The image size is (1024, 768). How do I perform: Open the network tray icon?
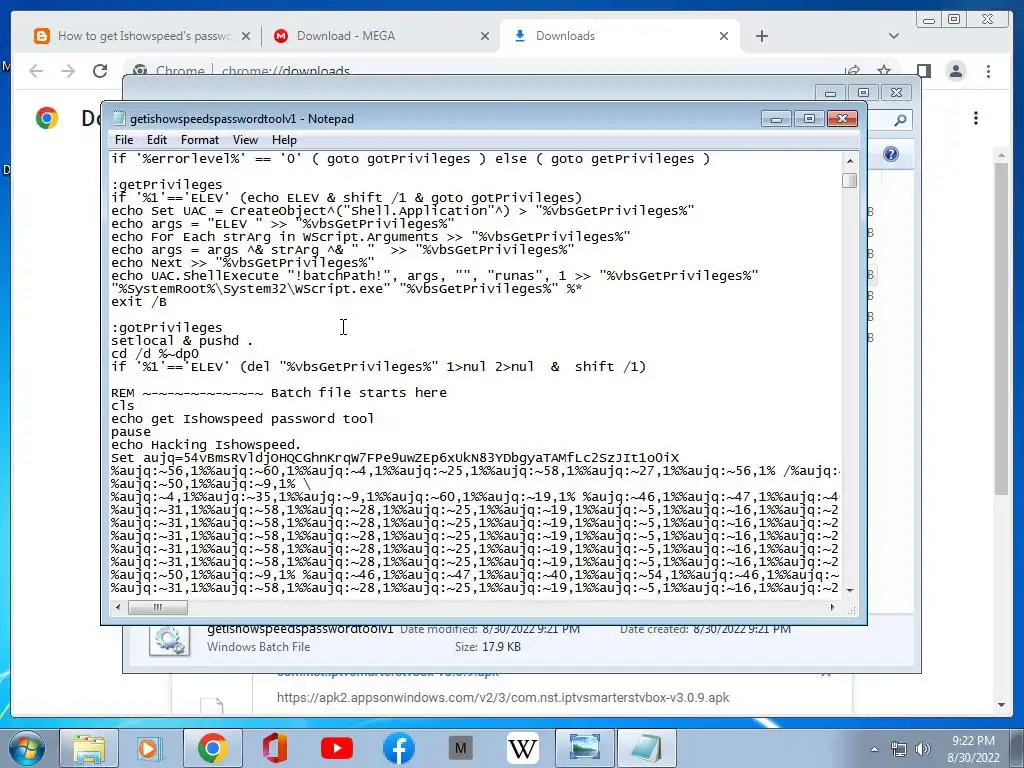click(x=899, y=749)
